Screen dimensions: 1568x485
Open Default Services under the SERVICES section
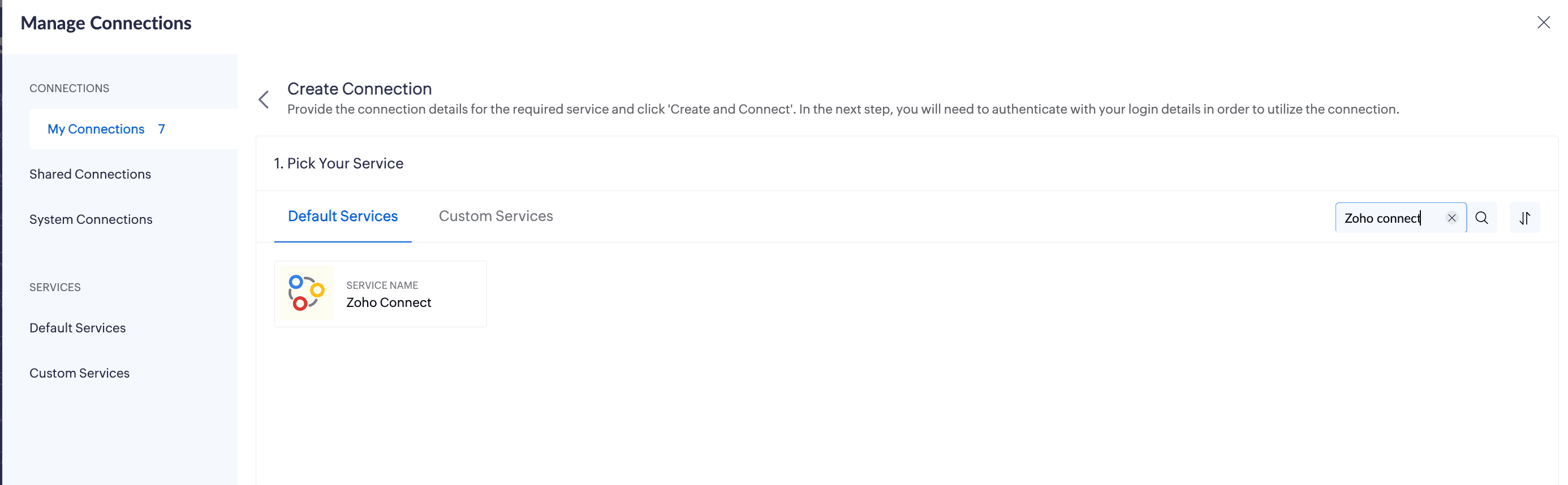click(x=77, y=328)
